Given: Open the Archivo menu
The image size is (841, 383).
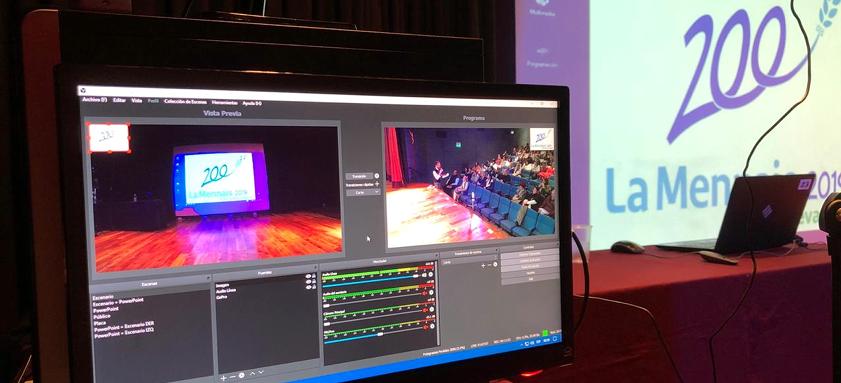Looking at the screenshot, I should click(x=94, y=99).
